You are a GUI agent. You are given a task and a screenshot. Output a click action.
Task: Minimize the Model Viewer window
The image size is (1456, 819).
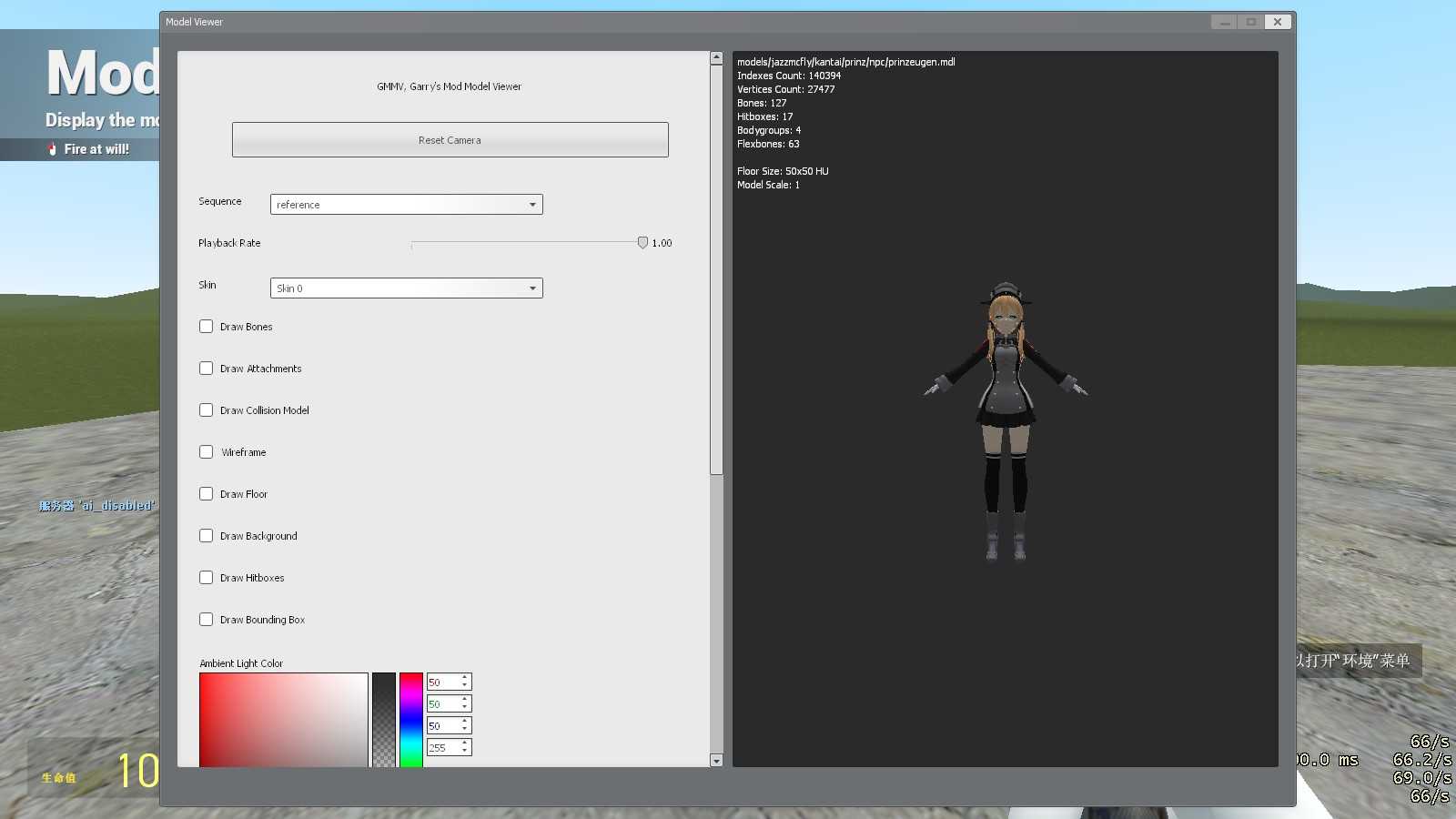(x=1224, y=22)
